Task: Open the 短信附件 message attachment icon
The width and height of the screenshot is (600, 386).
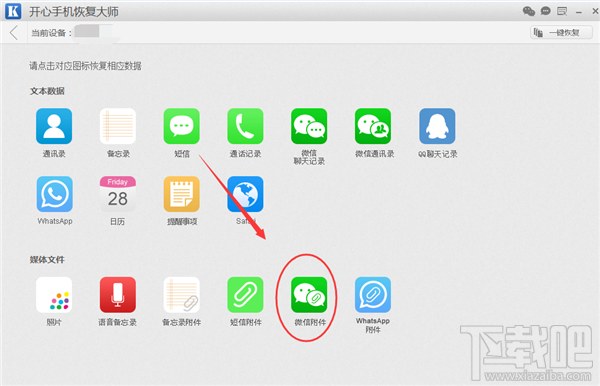Action: click(x=245, y=295)
